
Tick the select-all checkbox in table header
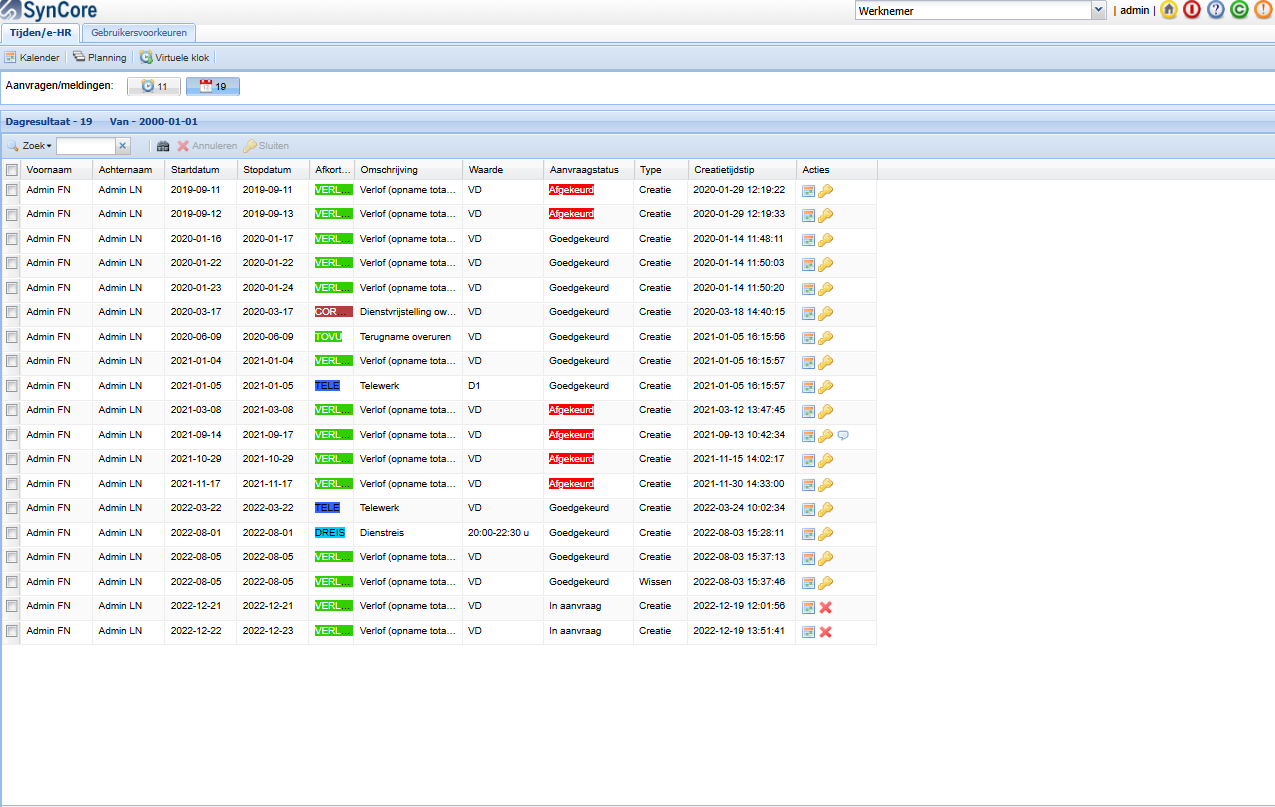coord(12,170)
